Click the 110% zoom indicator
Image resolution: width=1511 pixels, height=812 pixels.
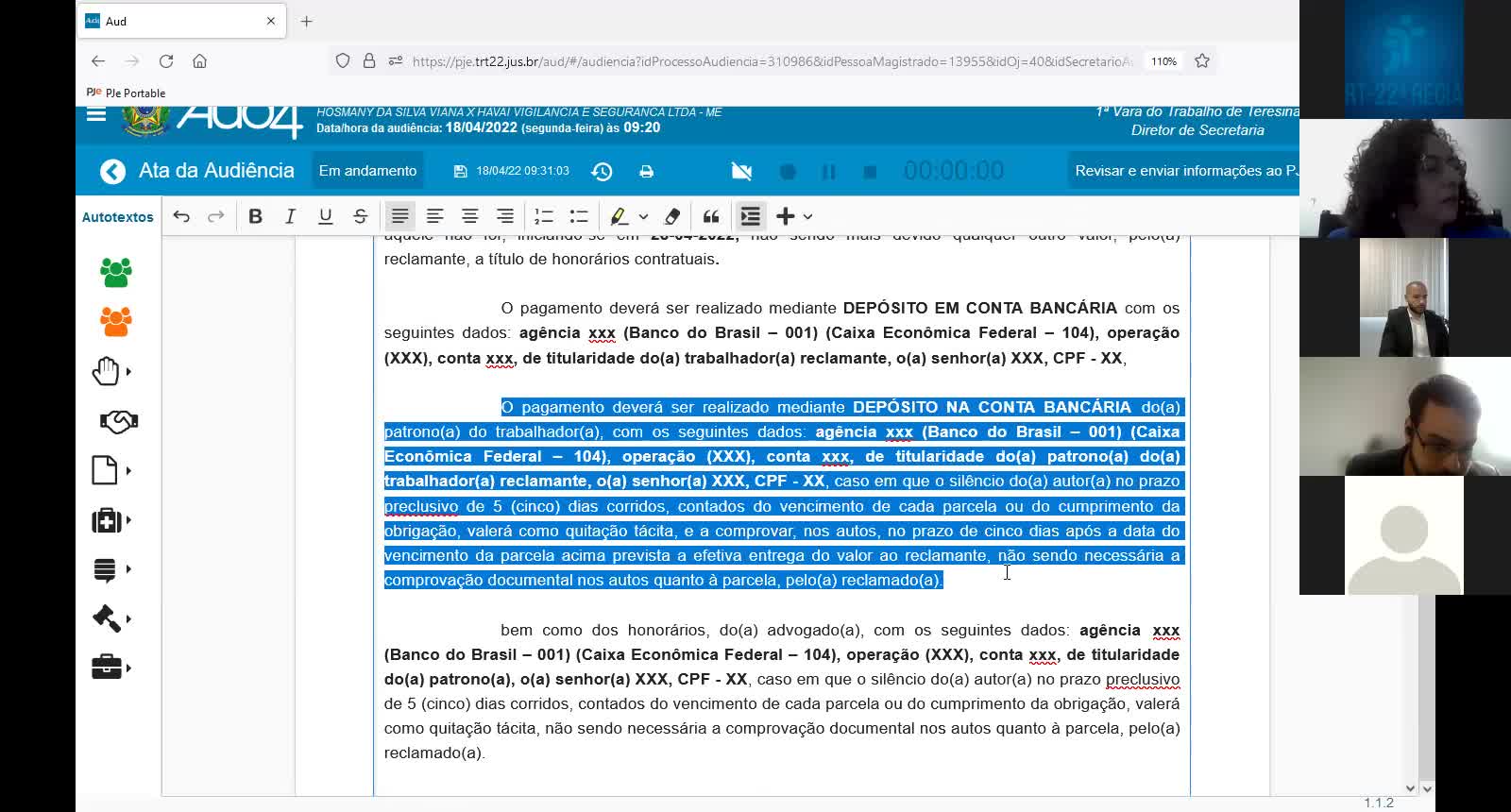[x=1163, y=61]
